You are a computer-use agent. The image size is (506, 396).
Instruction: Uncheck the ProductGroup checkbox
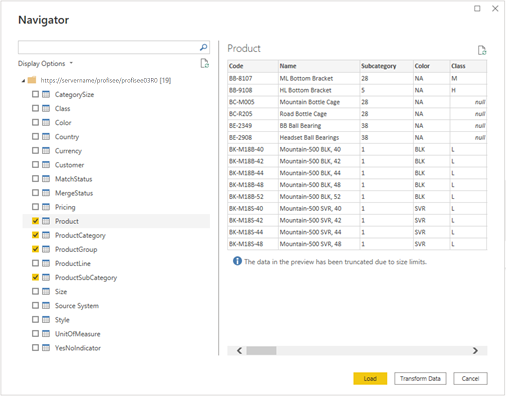tap(35, 249)
